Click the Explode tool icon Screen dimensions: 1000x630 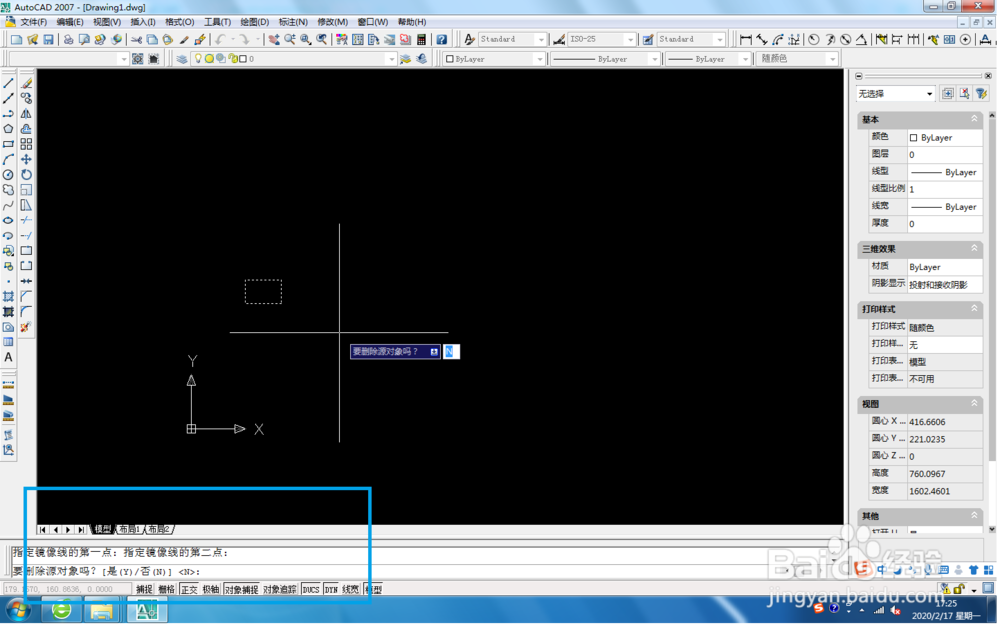26,327
